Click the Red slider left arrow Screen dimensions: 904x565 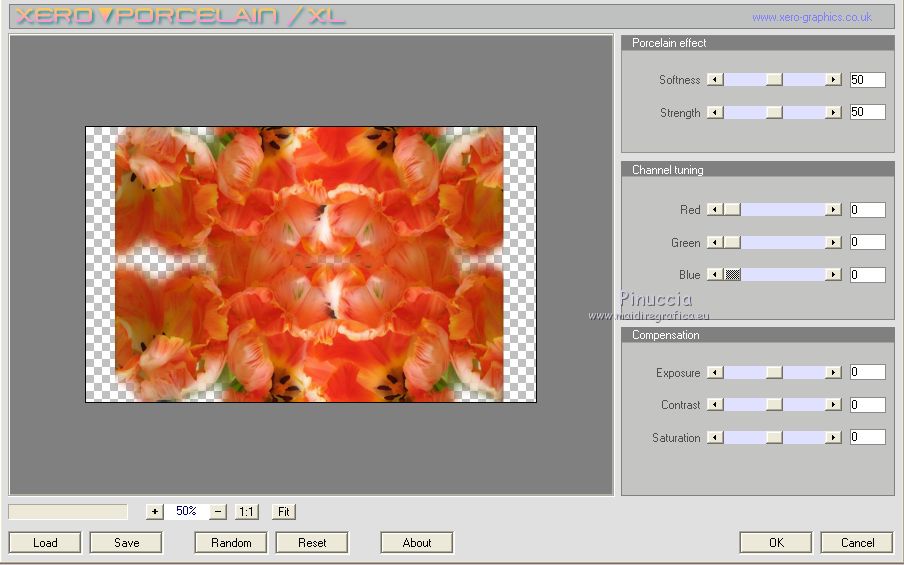715,210
